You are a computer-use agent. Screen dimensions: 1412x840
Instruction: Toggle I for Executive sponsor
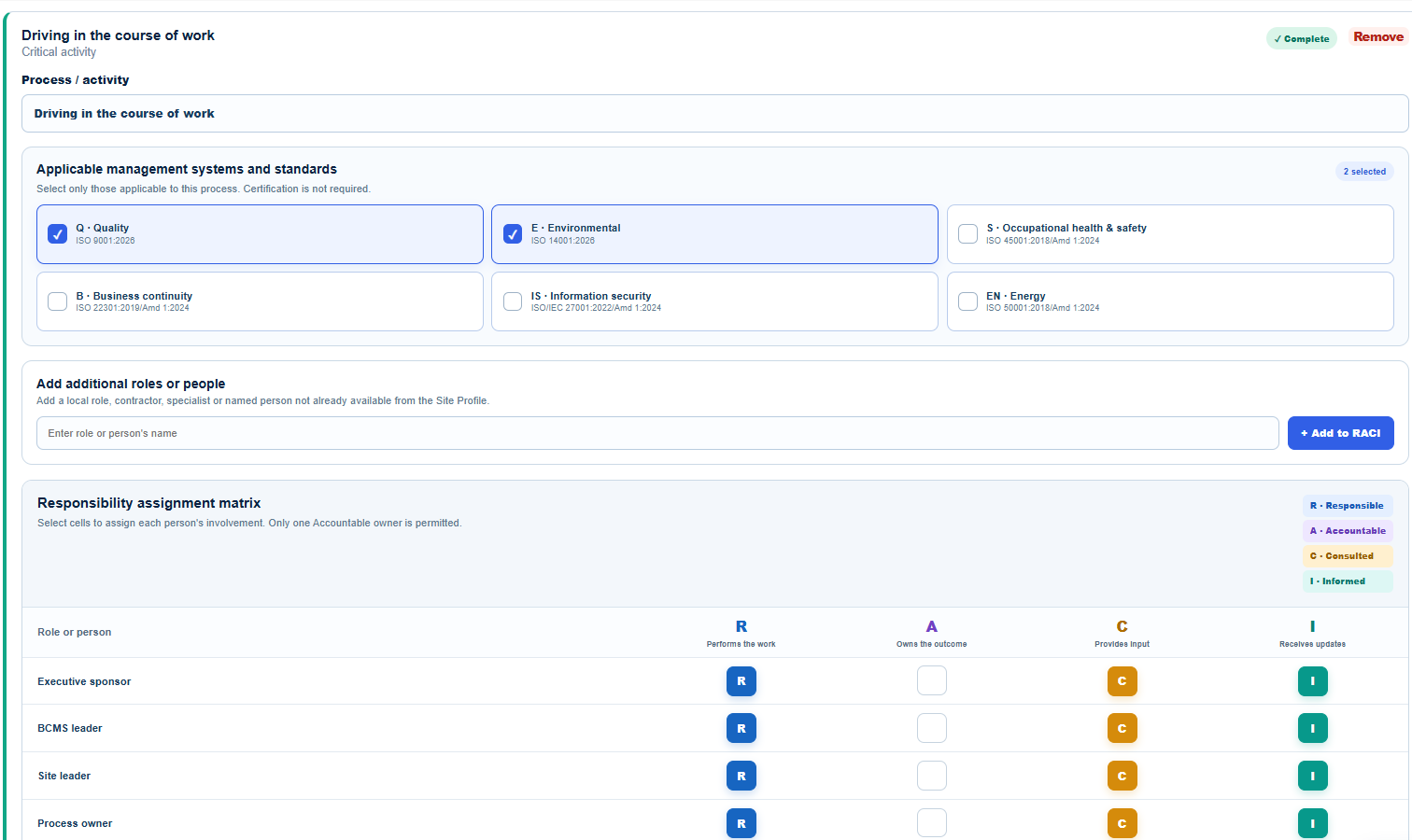point(1313,681)
